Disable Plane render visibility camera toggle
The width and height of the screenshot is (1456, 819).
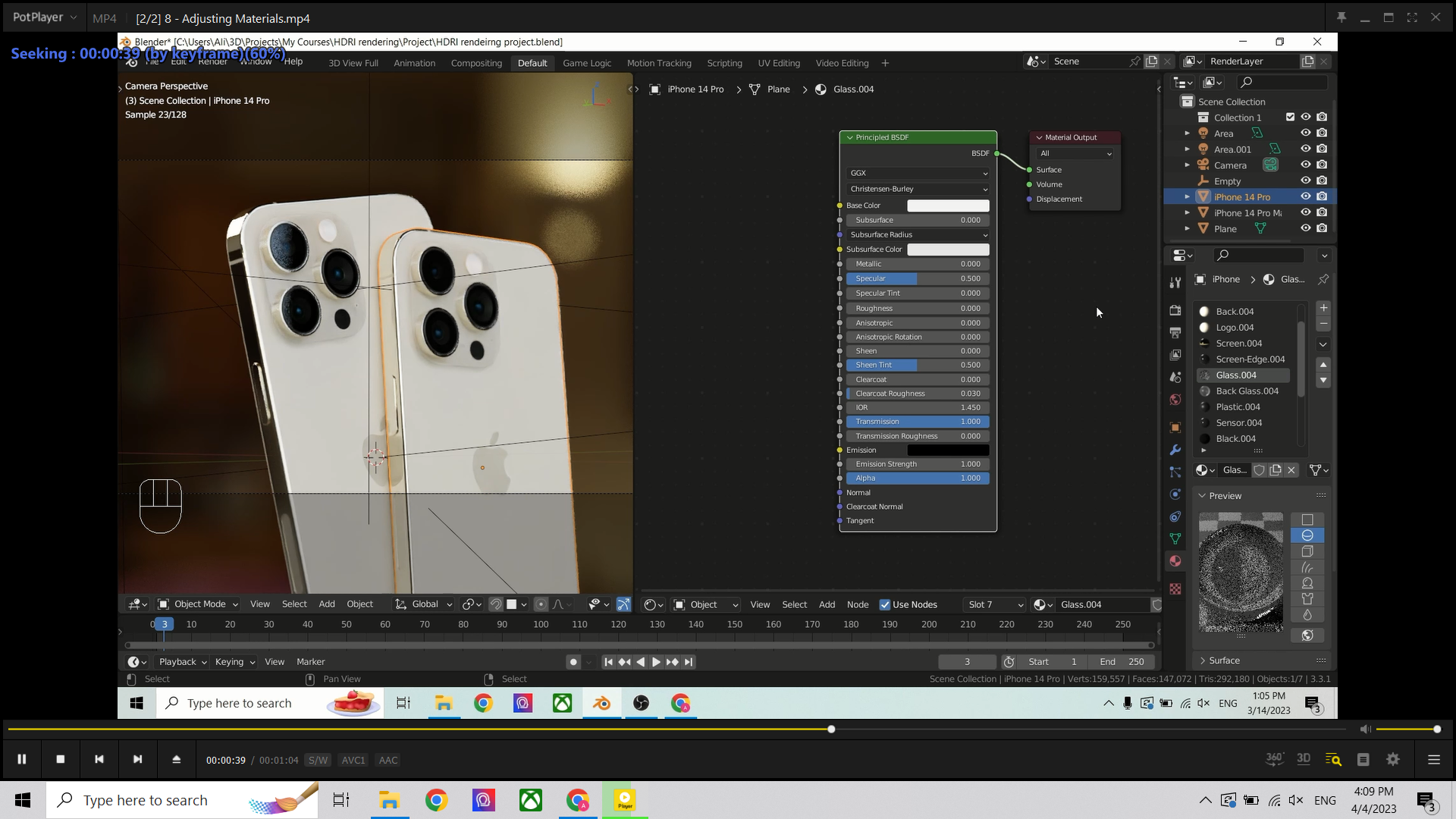[1322, 228]
